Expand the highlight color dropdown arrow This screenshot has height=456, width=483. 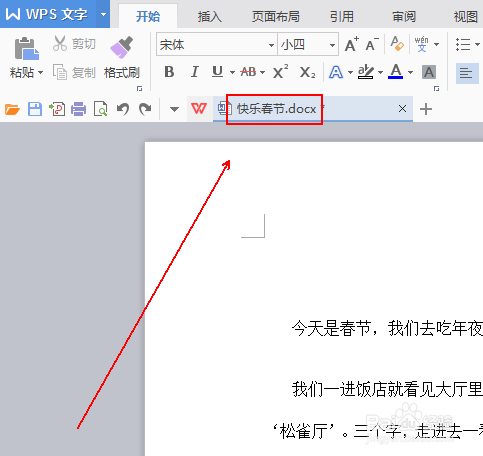point(380,72)
